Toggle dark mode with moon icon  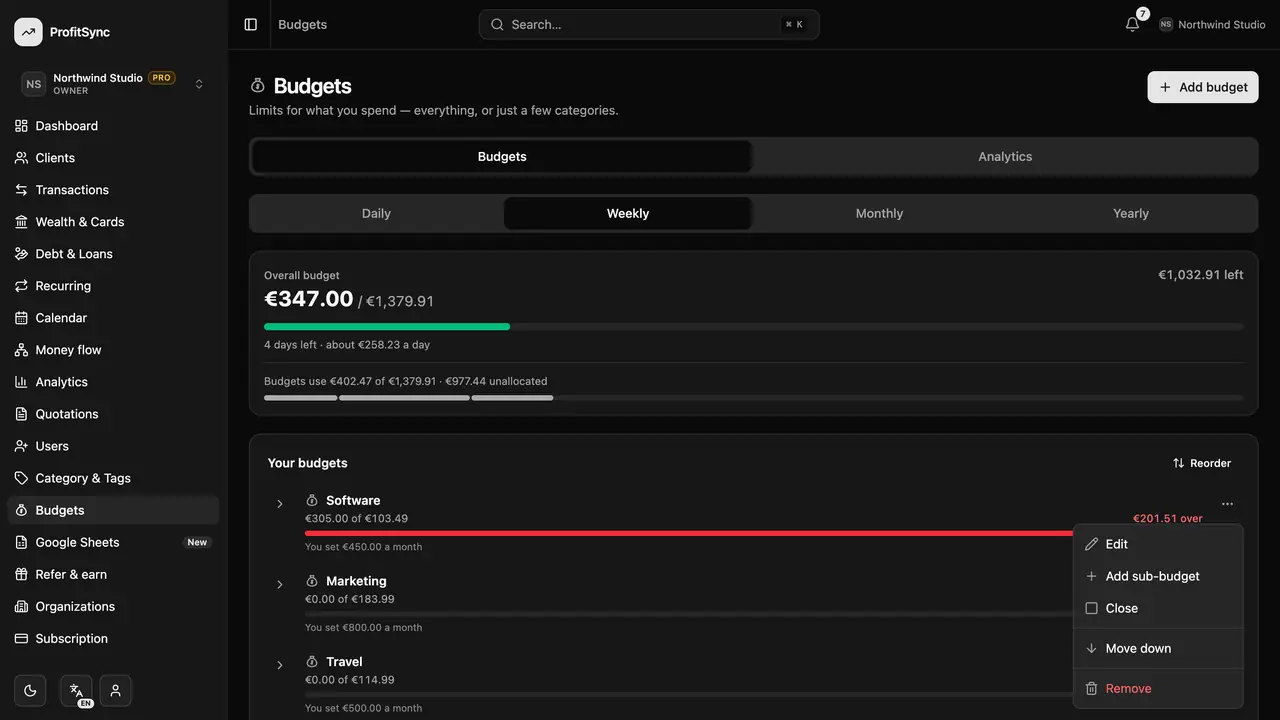coord(30,690)
